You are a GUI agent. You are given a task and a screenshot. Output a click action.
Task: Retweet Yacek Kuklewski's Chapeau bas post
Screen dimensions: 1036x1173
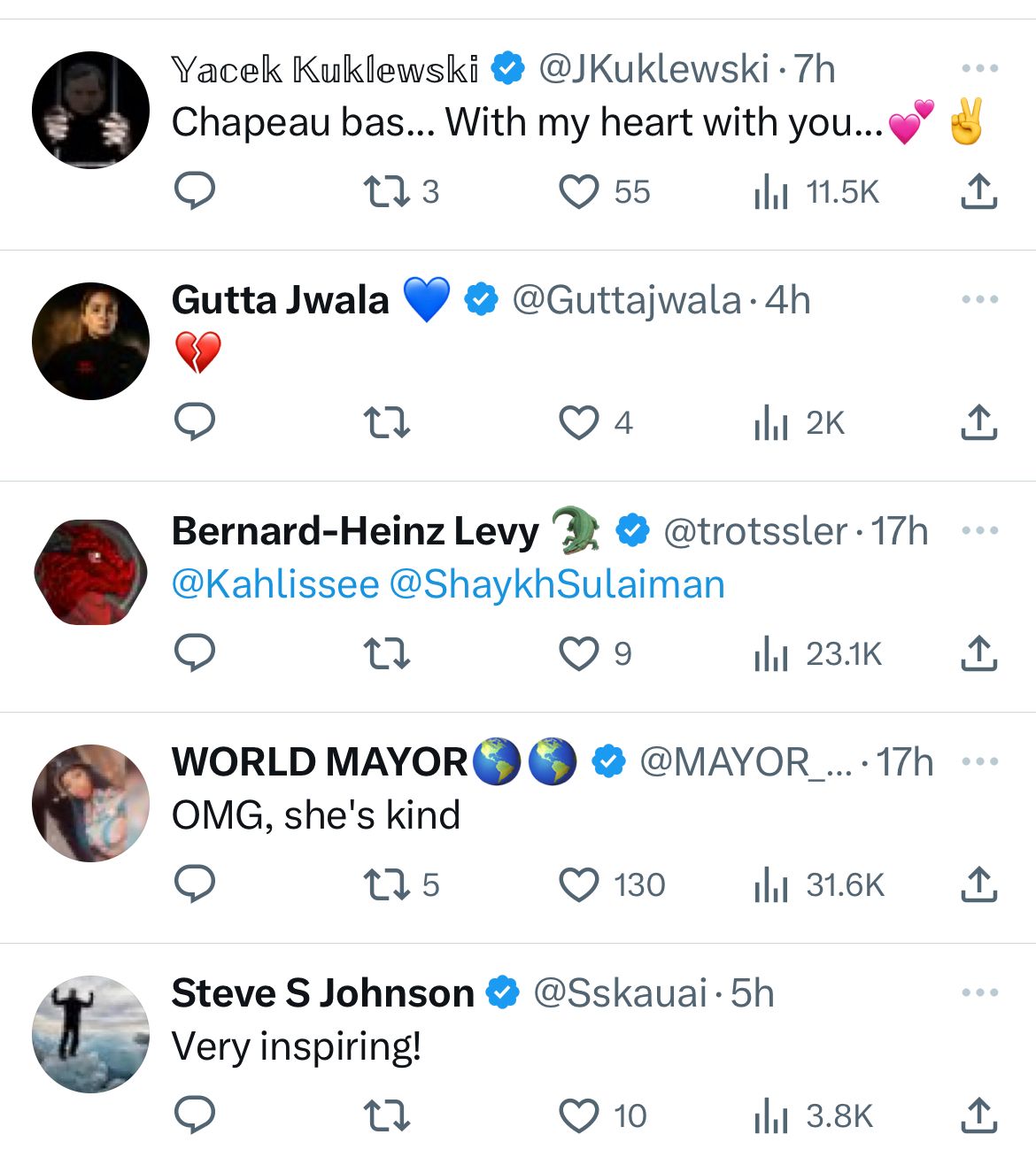tap(387, 191)
